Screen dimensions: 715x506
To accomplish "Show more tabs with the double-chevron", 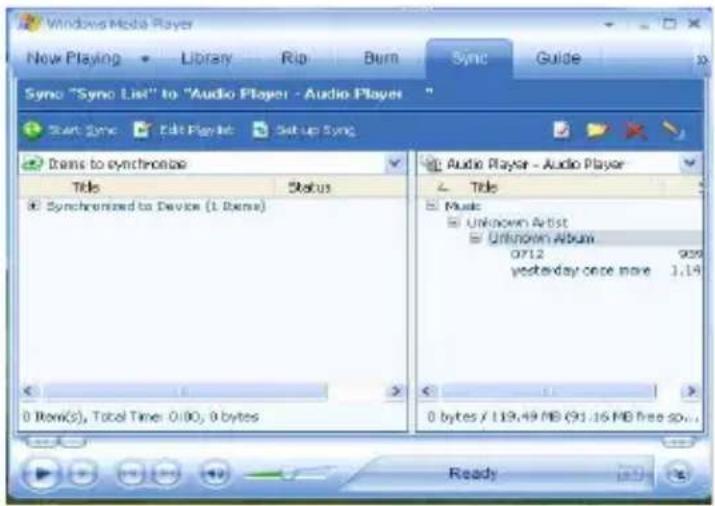I will pyautogui.click(x=702, y=60).
